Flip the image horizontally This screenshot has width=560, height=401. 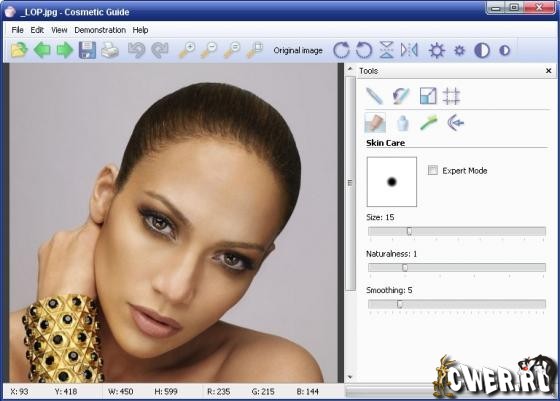pos(409,50)
